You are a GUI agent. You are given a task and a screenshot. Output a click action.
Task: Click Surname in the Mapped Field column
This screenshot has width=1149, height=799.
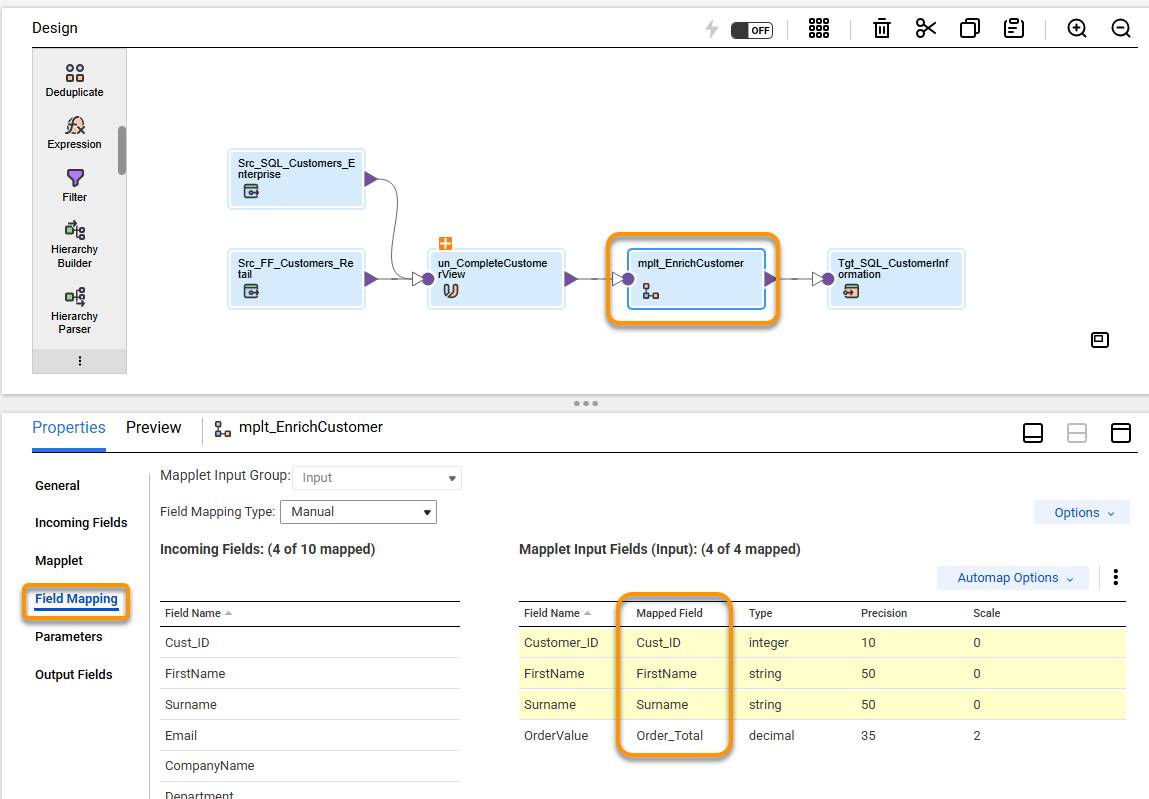click(x=662, y=704)
